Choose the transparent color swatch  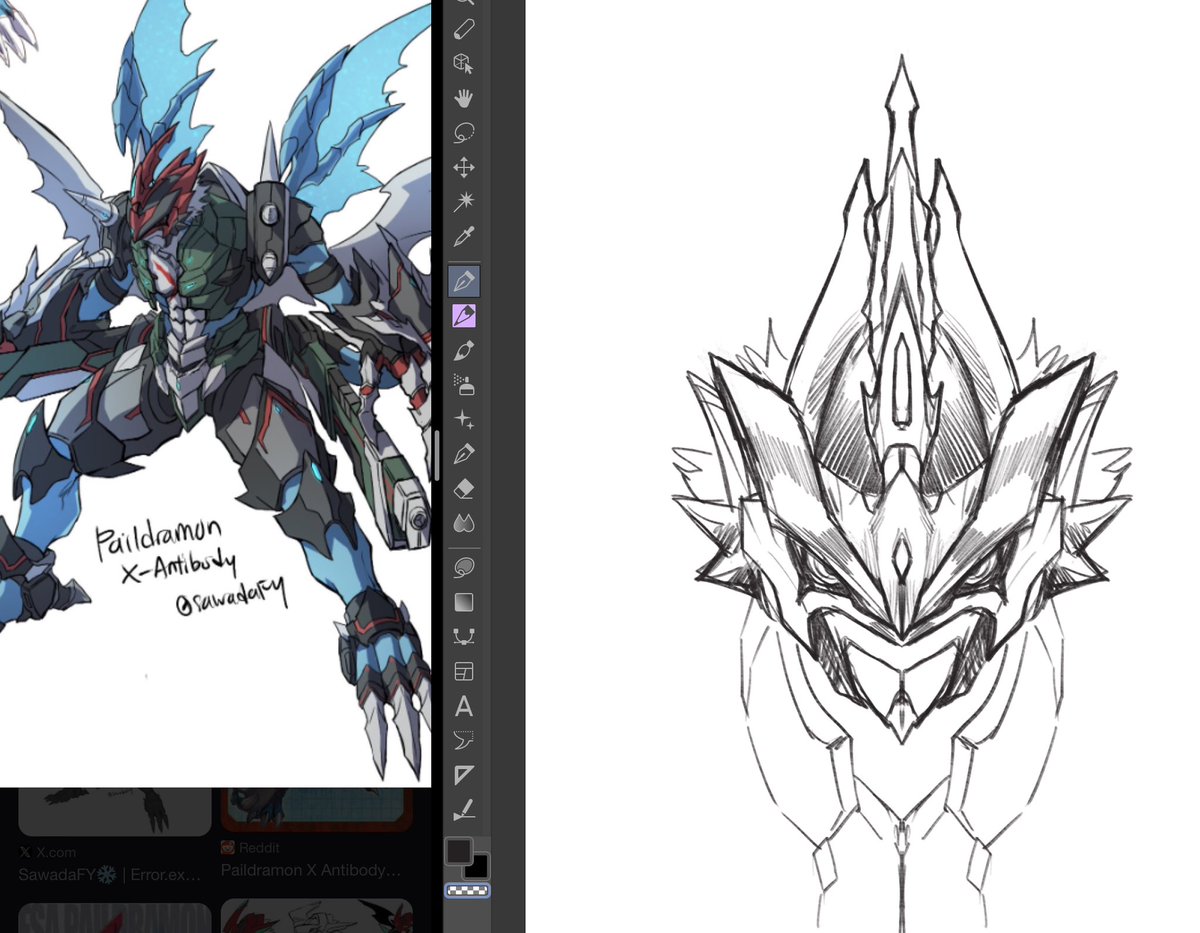pyautogui.click(x=467, y=890)
